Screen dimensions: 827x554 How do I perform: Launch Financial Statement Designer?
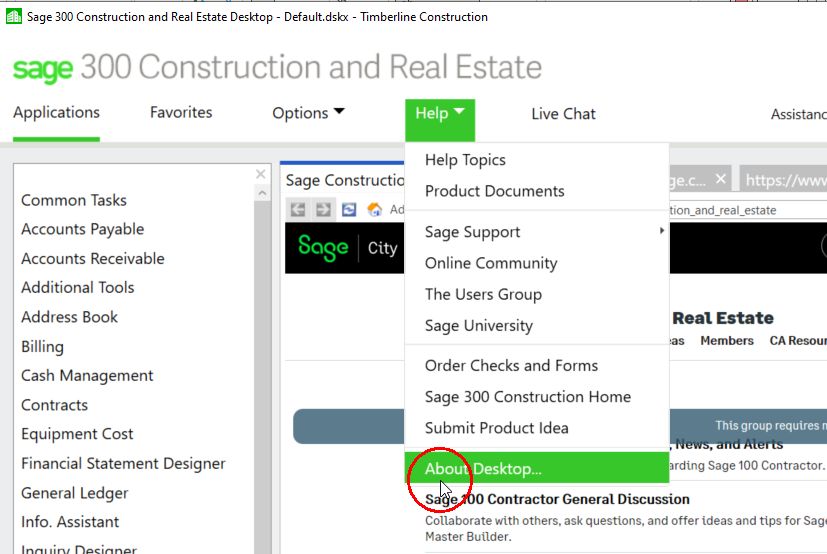coord(123,464)
